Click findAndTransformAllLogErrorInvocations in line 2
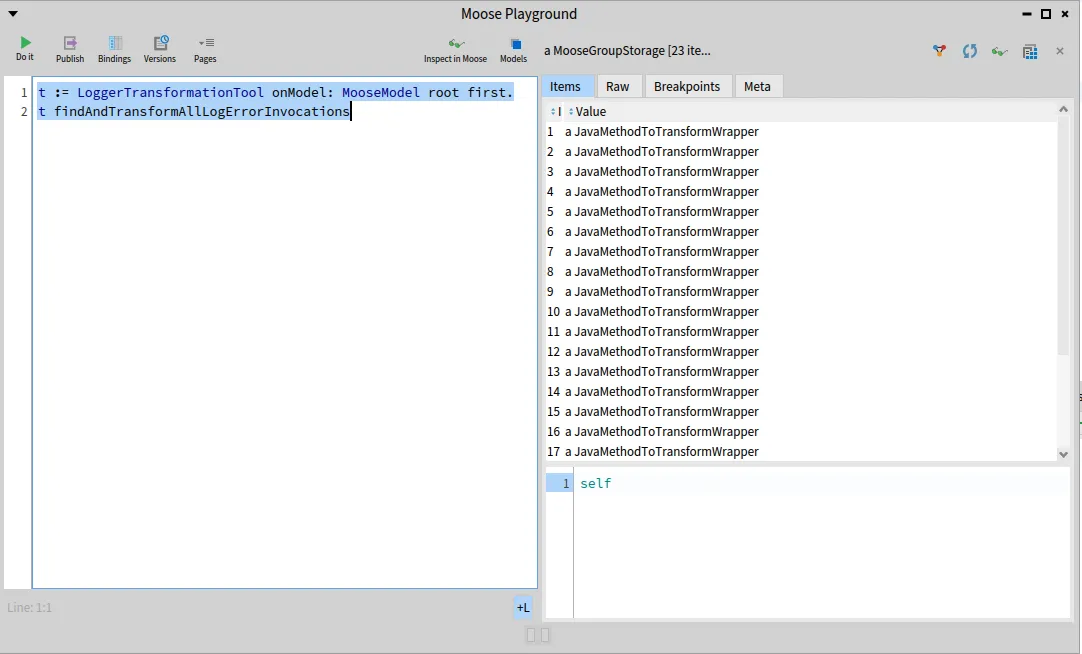This screenshot has width=1082, height=654. pyautogui.click(x=202, y=112)
